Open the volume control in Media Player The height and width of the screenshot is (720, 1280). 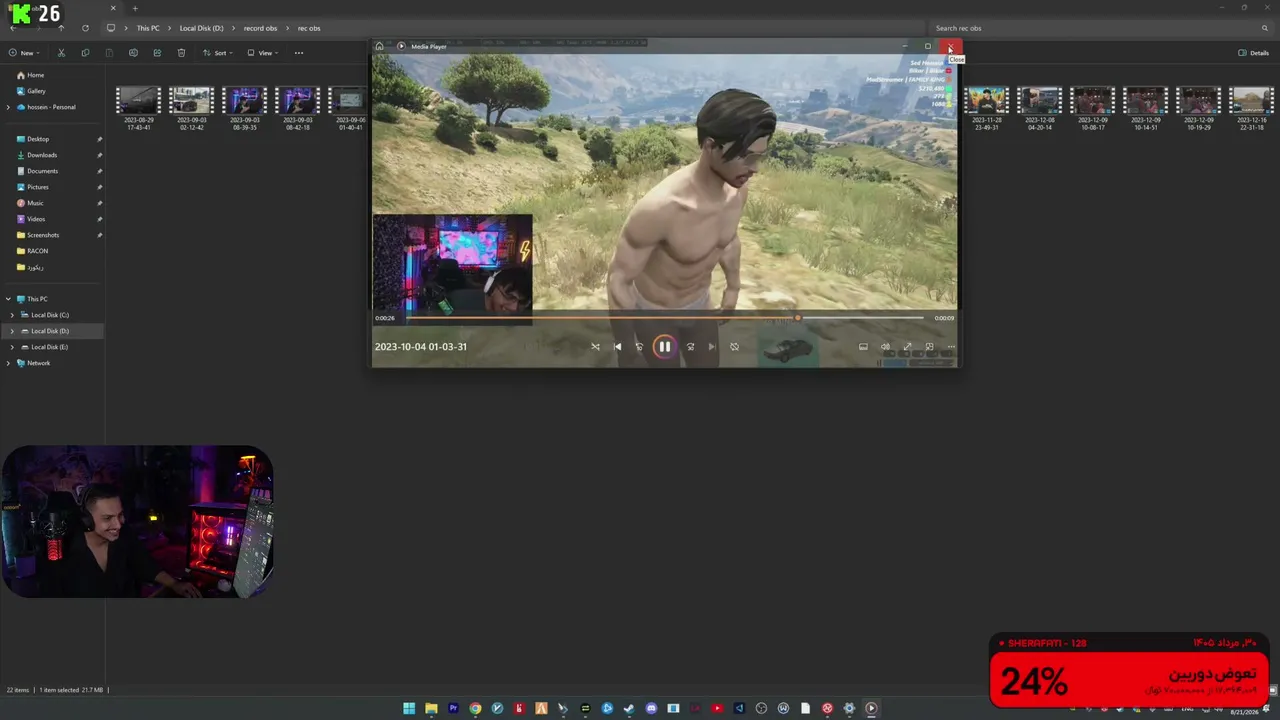point(885,347)
